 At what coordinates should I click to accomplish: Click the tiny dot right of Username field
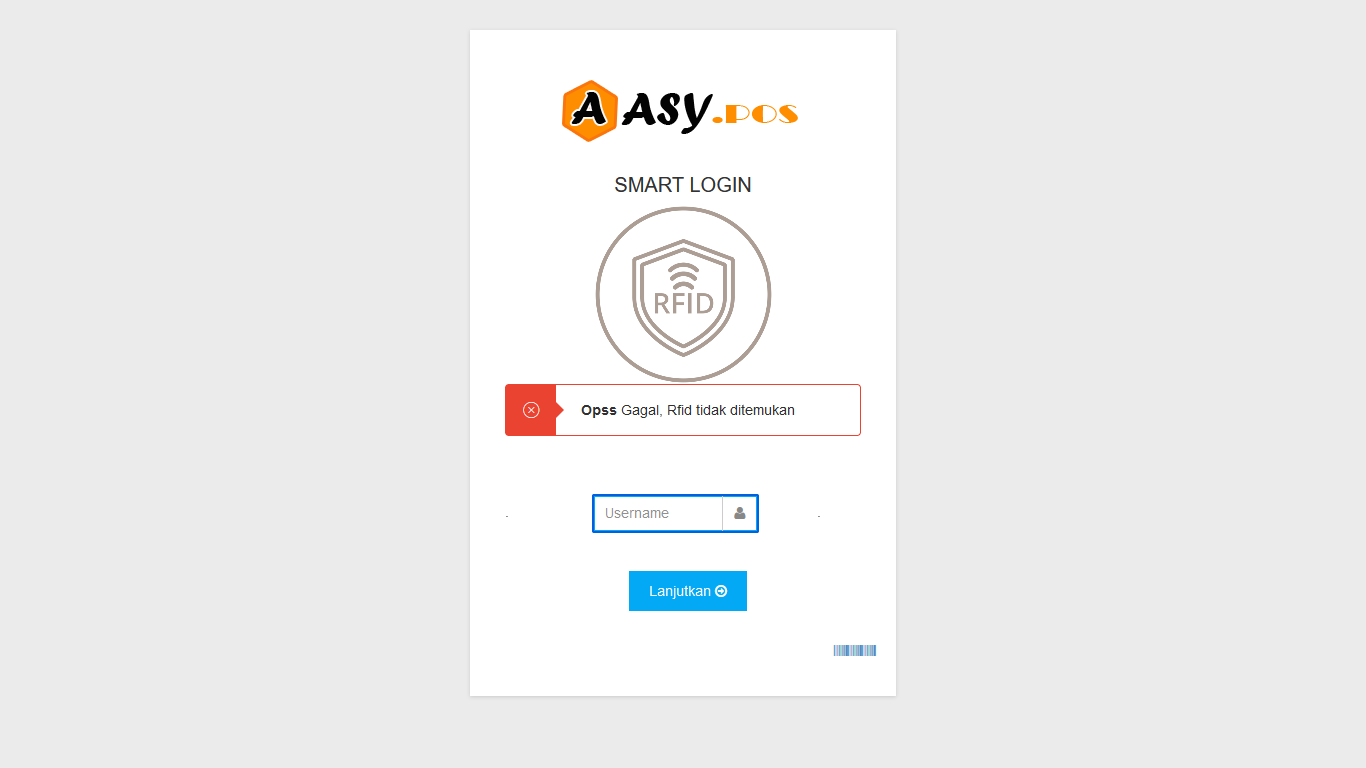tap(819, 516)
